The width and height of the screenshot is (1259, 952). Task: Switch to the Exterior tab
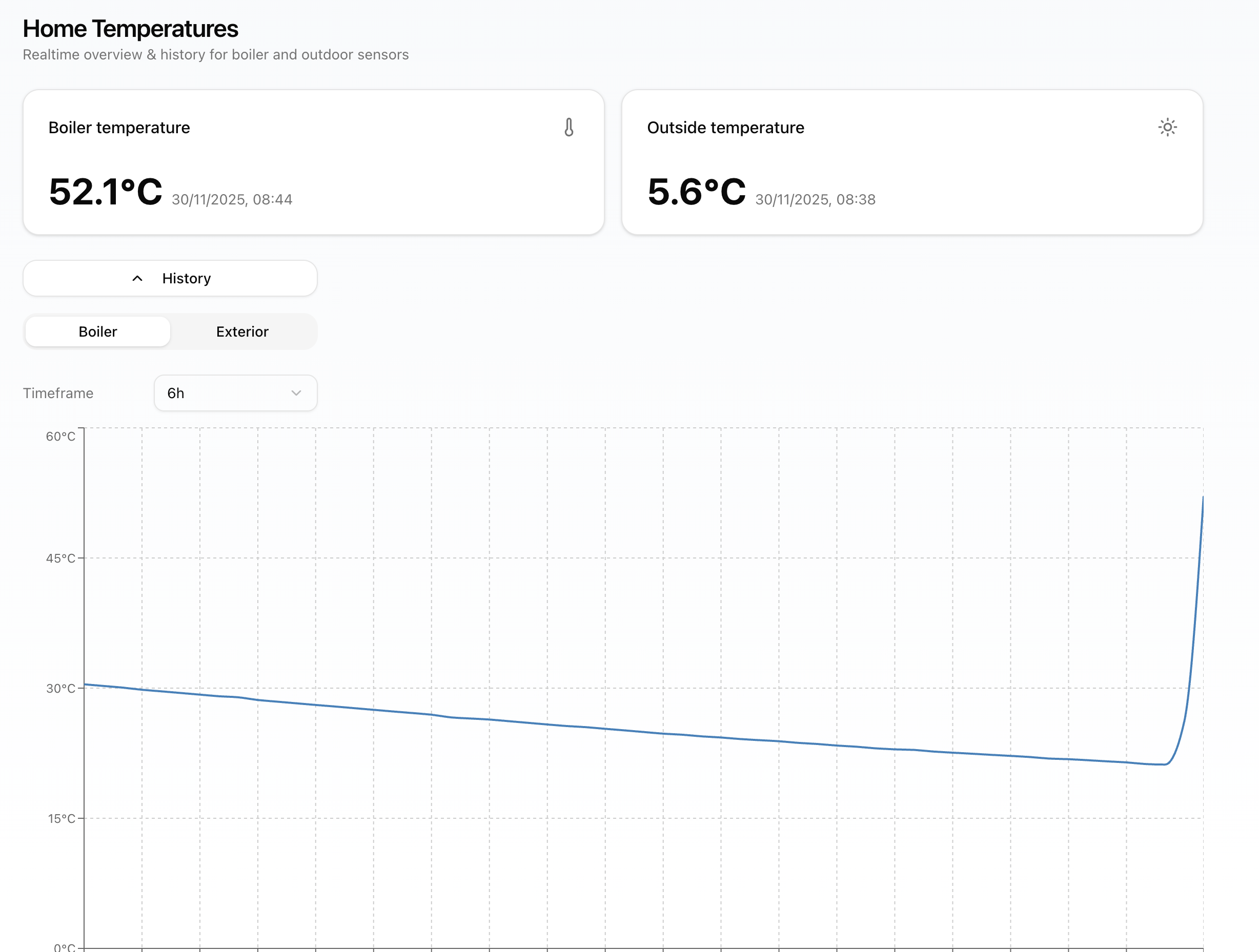(x=242, y=332)
